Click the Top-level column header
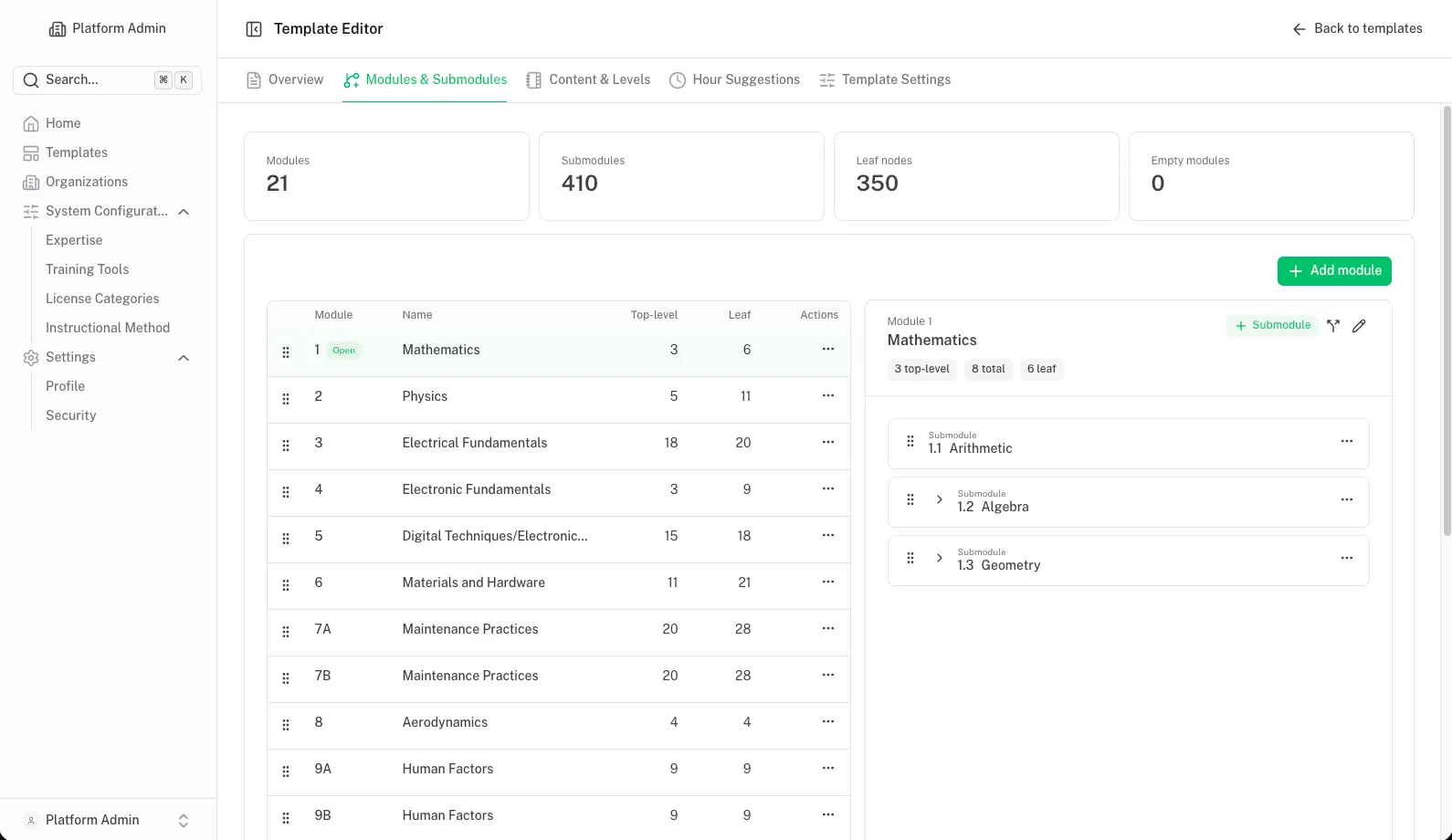This screenshot has height=840, width=1452. click(x=654, y=315)
